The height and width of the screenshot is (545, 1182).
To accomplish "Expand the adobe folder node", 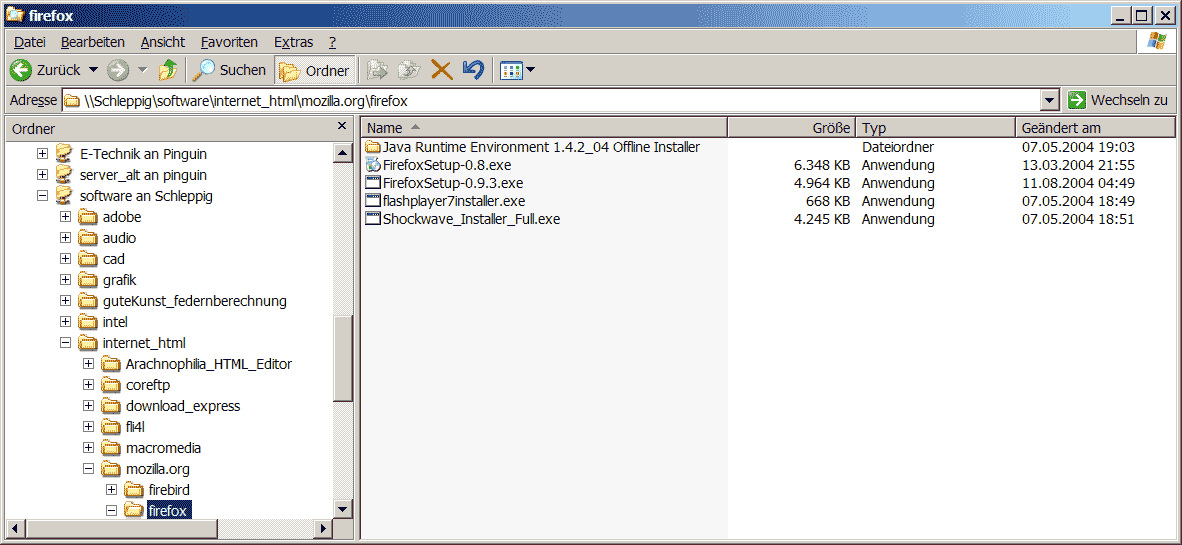I will [x=66, y=217].
